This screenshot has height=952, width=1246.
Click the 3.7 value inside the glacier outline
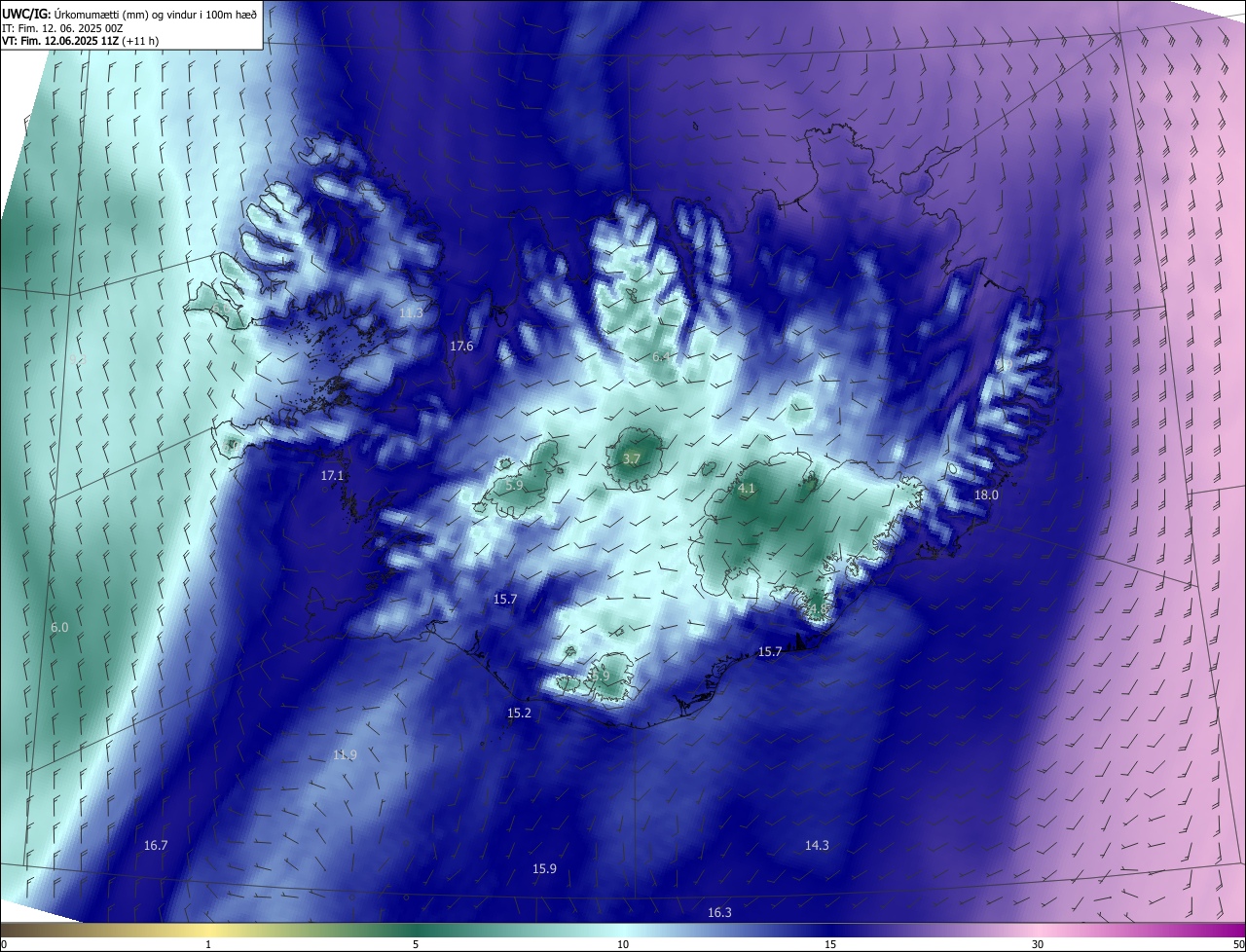[x=631, y=458]
